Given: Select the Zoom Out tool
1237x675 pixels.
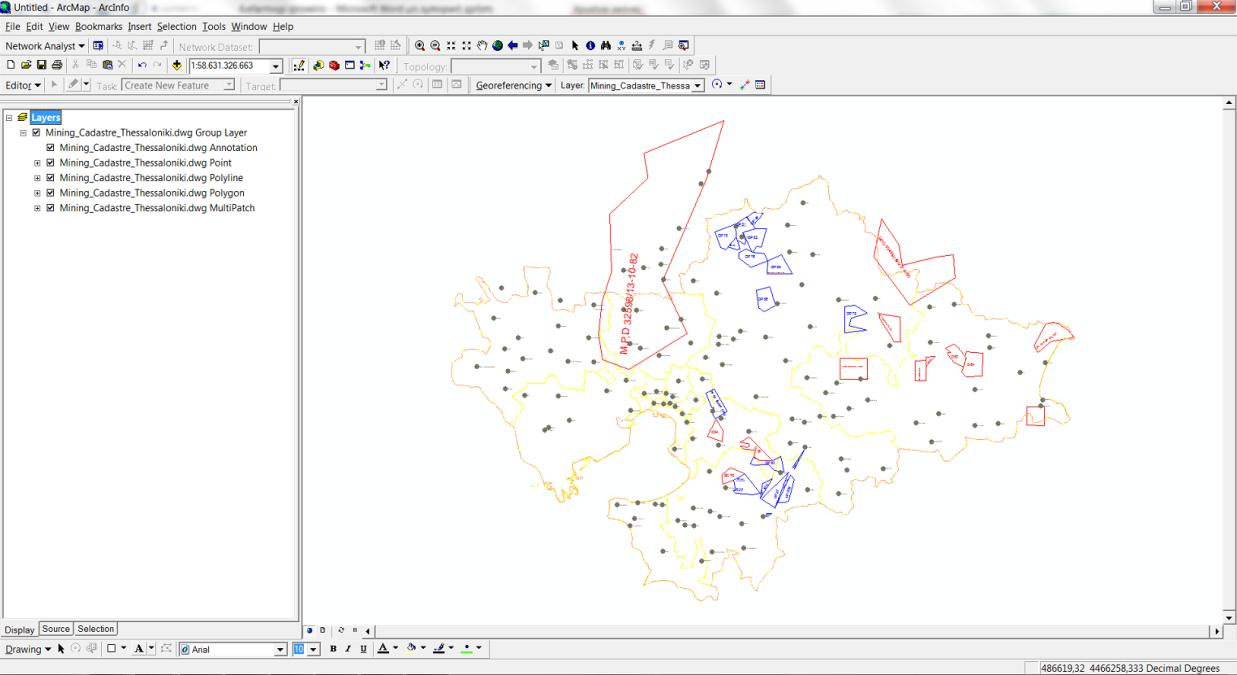Looking at the screenshot, I should [x=435, y=46].
